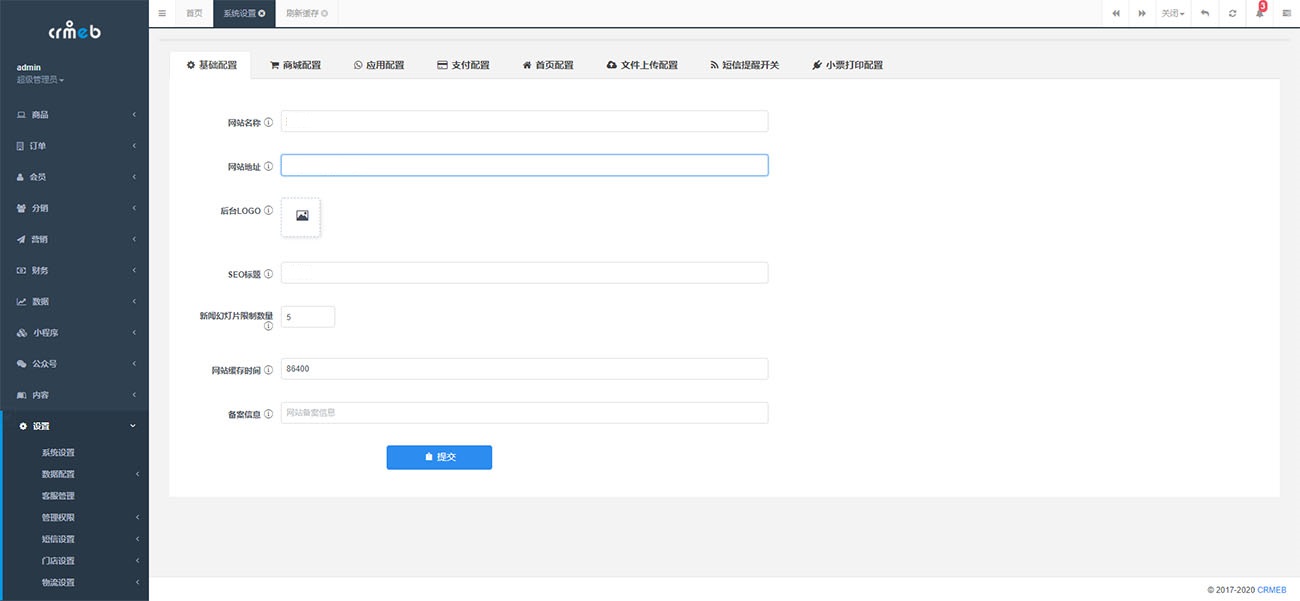This screenshot has width=1300, height=601.
Task: Upload image via 后台LOGO picture placeholder
Action: pyautogui.click(x=301, y=217)
